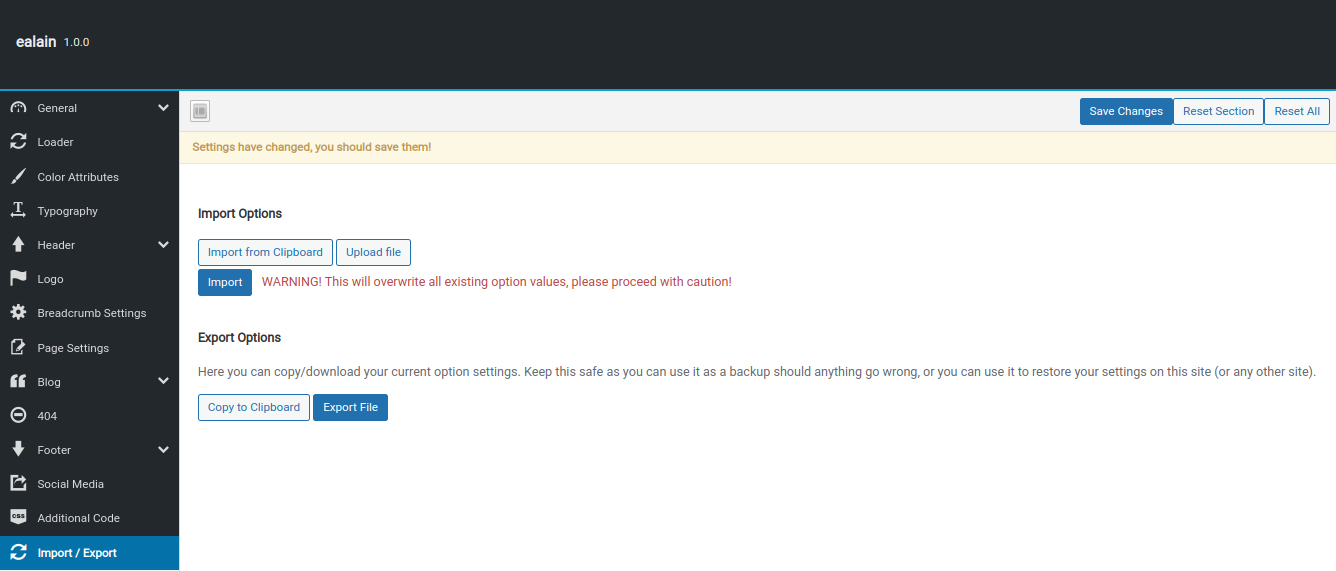Expand the Footer section chevron
The width and height of the screenshot is (1336, 571).
coord(164,450)
